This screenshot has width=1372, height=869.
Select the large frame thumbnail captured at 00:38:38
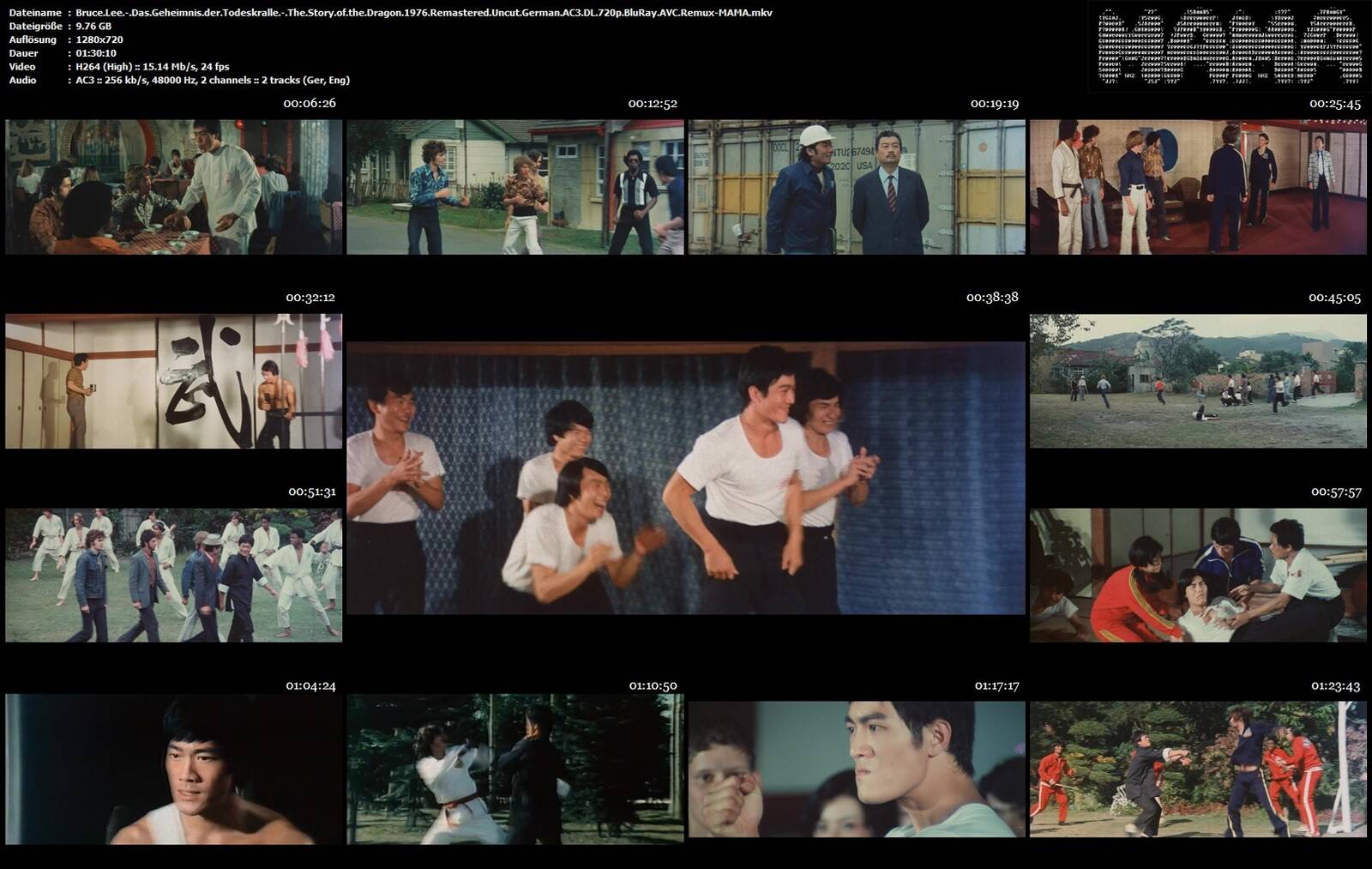(686, 478)
